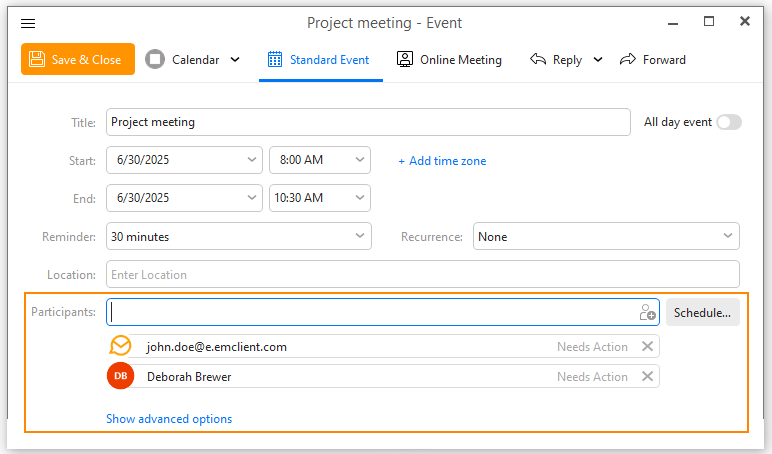Expand the Reply options chevron
The image size is (772, 454).
point(598,60)
